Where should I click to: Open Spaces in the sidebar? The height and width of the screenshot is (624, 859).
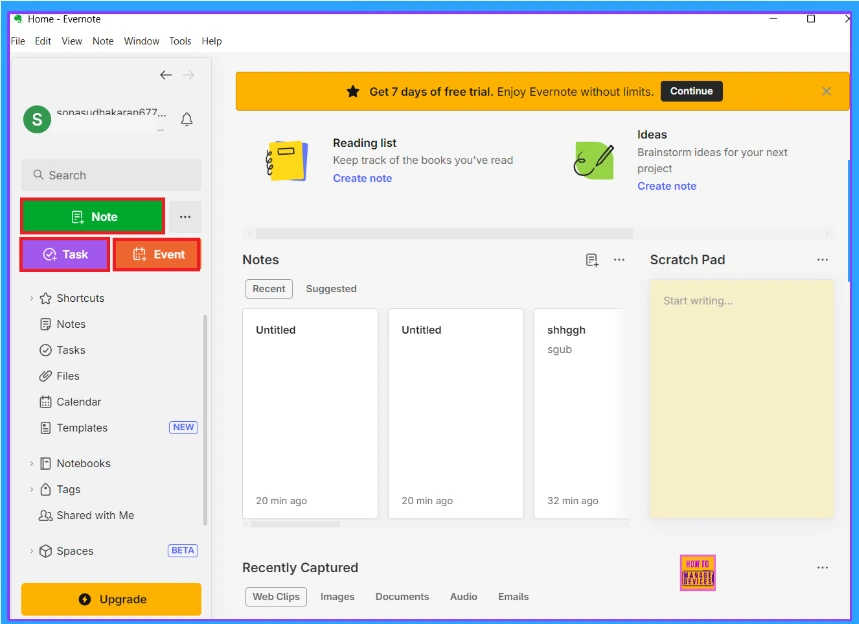[75, 551]
